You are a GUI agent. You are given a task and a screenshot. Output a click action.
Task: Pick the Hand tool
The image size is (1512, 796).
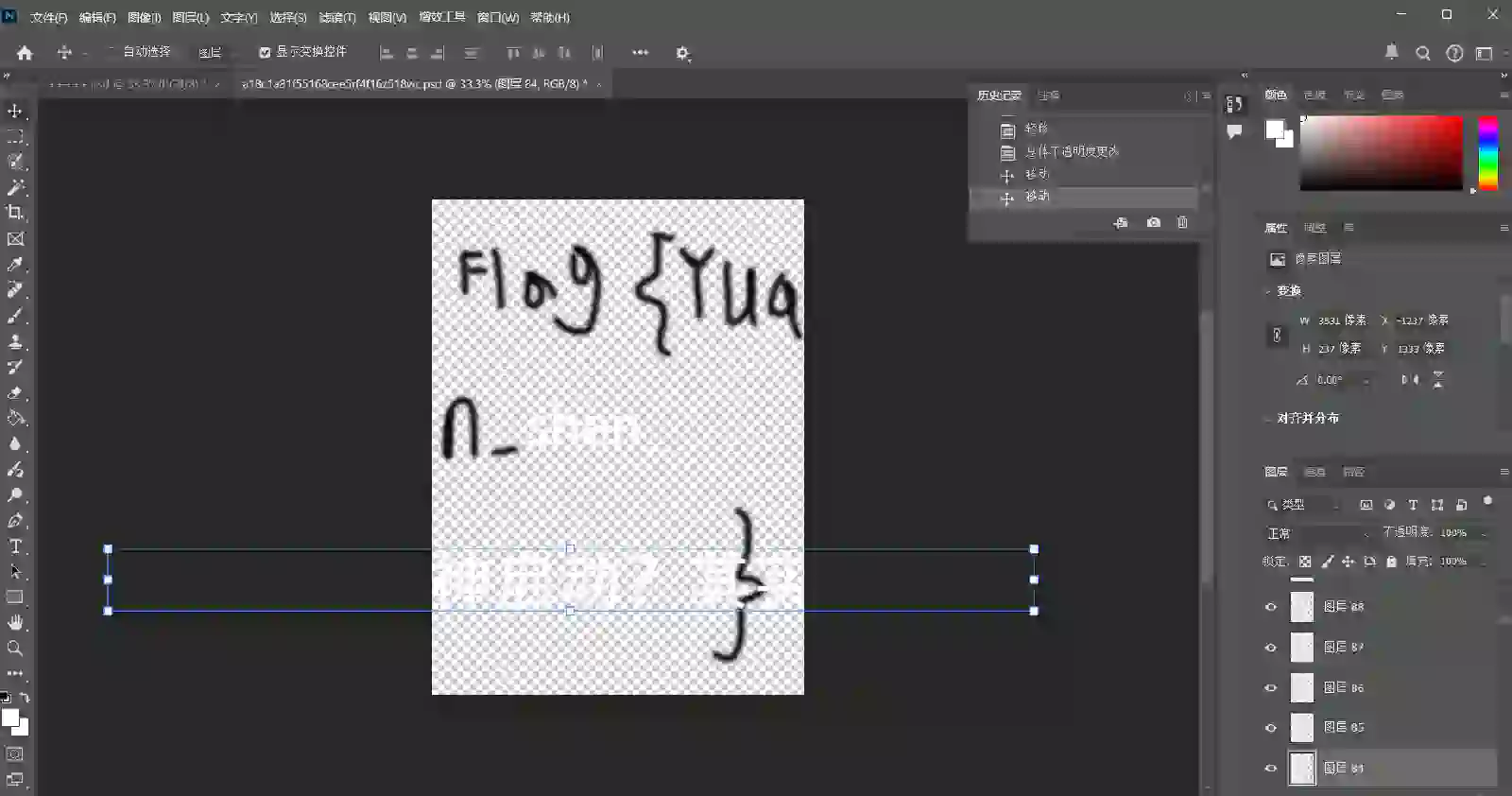point(15,622)
